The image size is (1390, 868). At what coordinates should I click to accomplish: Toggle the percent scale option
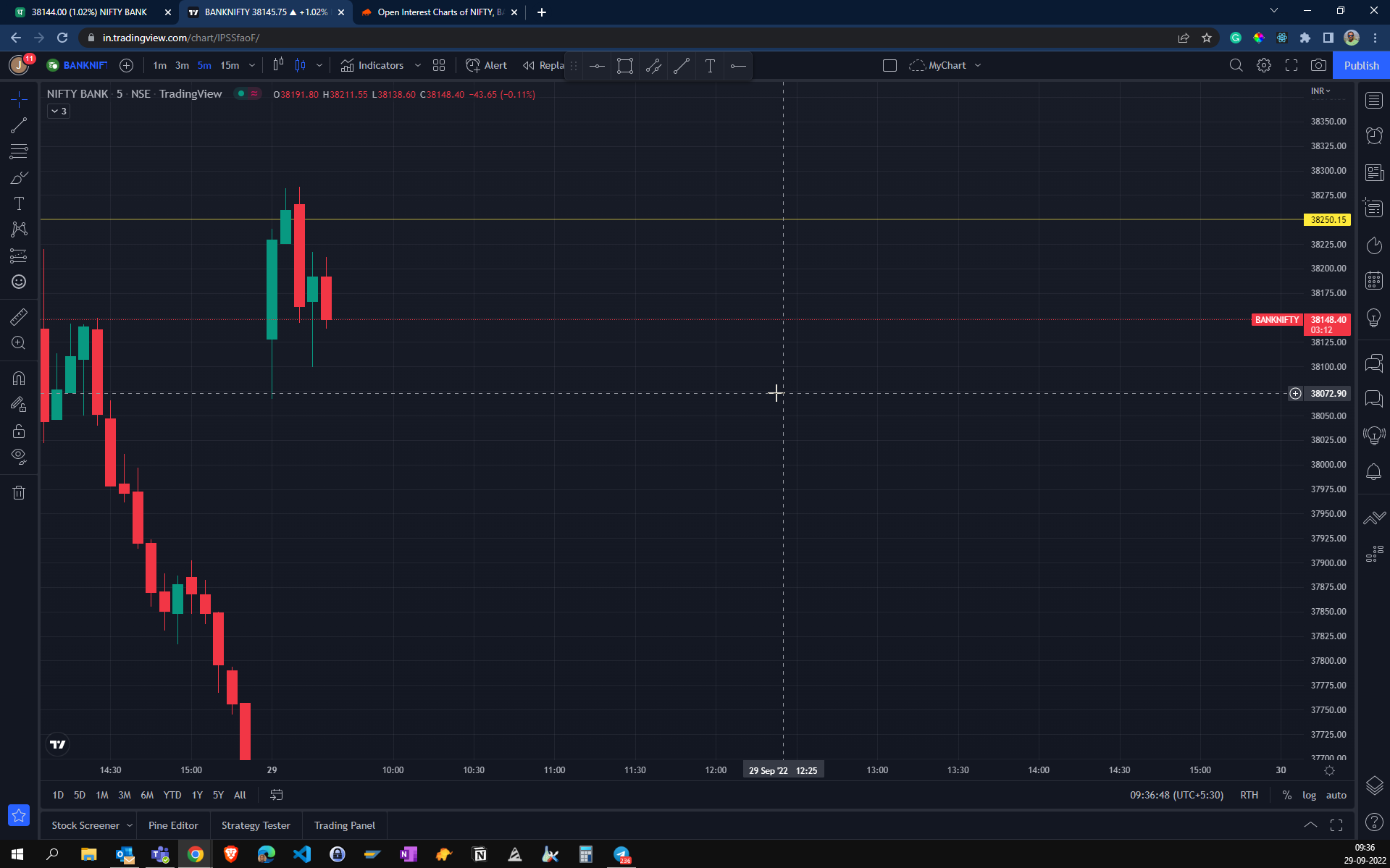point(1286,795)
